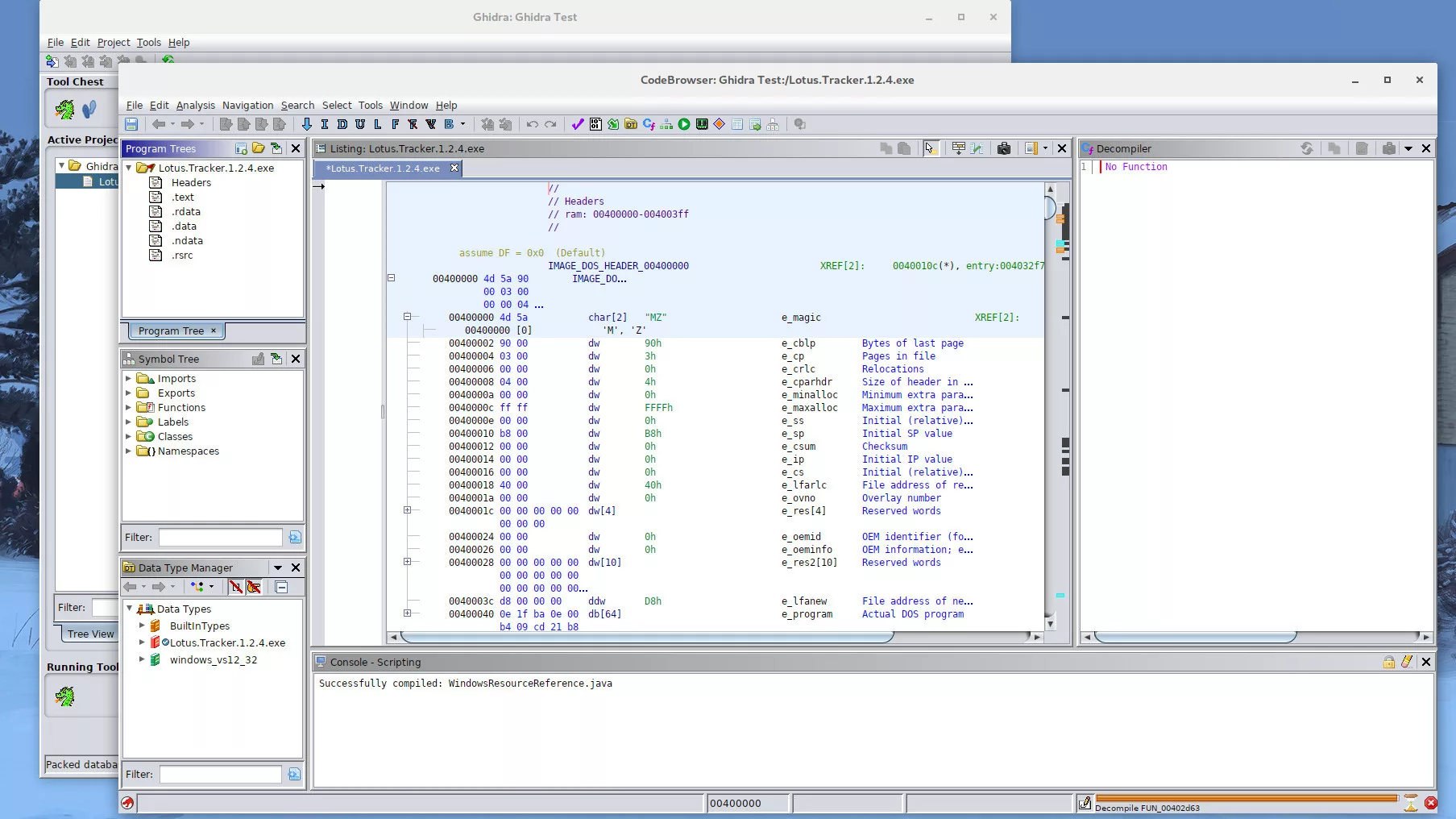Viewport: 1456px width, 819px height.
Task: Open the Bytes viewer (0101 icon)
Action: coord(595,124)
